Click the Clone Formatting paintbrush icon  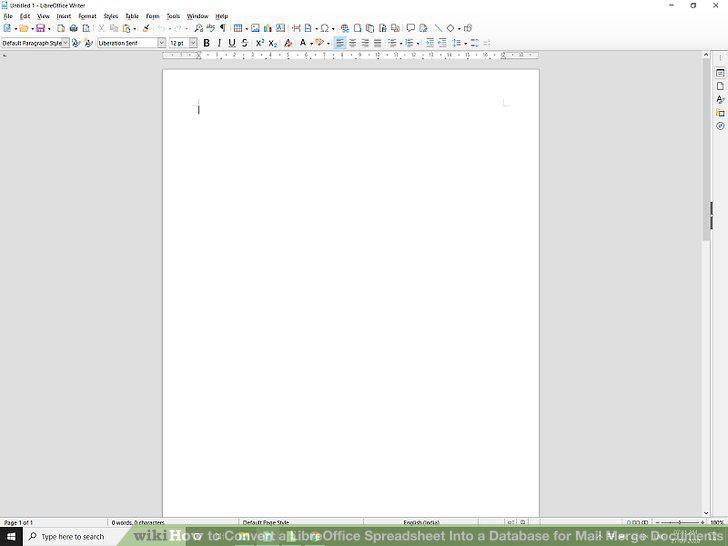(146, 28)
